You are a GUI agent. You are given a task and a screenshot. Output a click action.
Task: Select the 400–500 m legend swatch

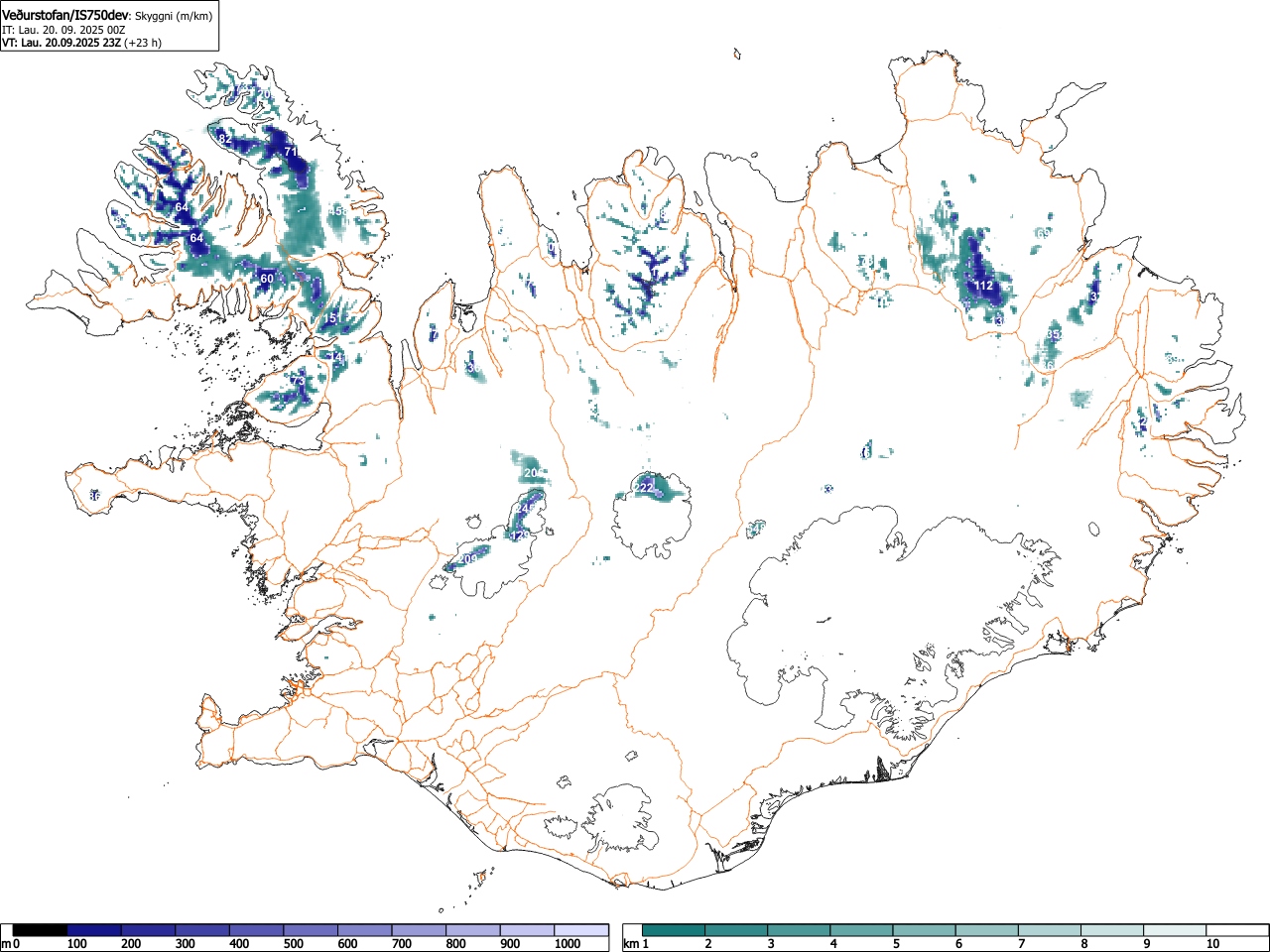tap(257, 930)
